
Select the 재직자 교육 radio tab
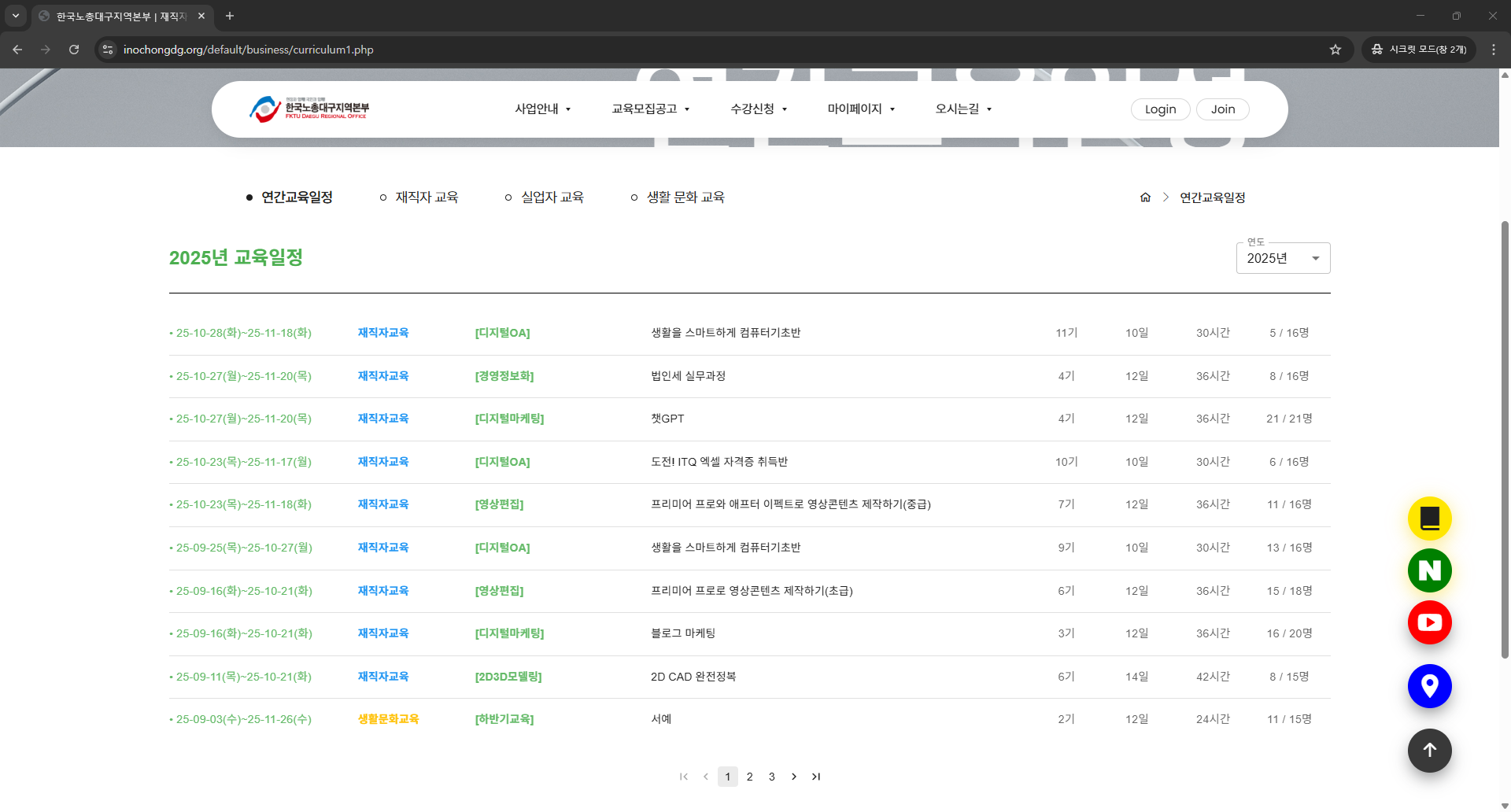click(x=419, y=197)
